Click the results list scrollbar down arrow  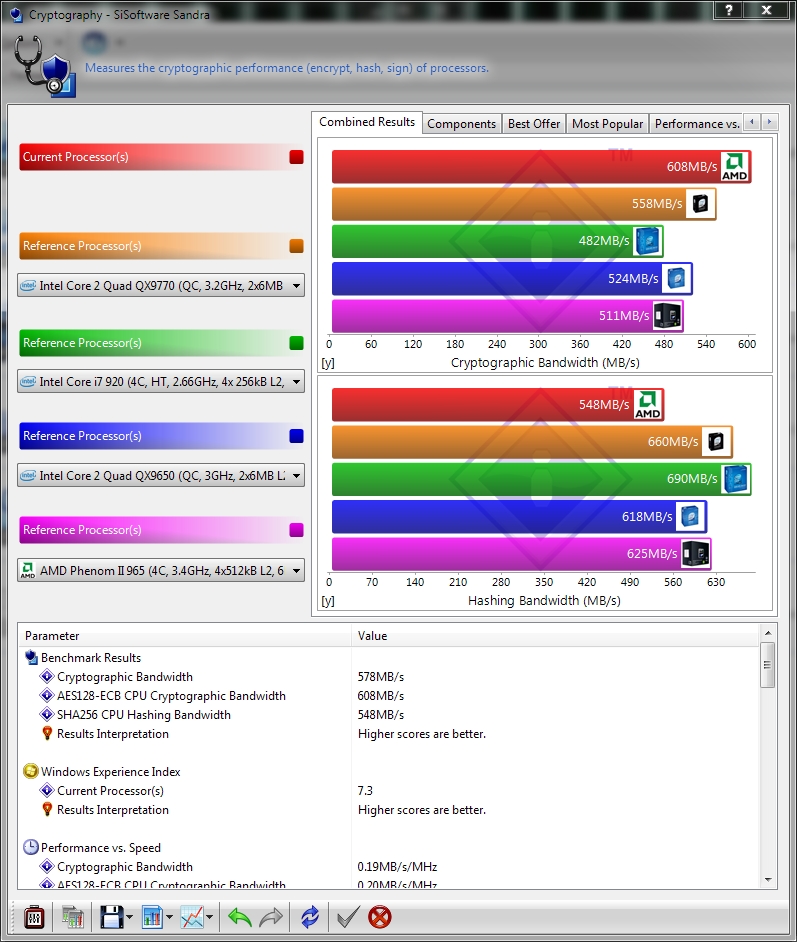point(768,880)
